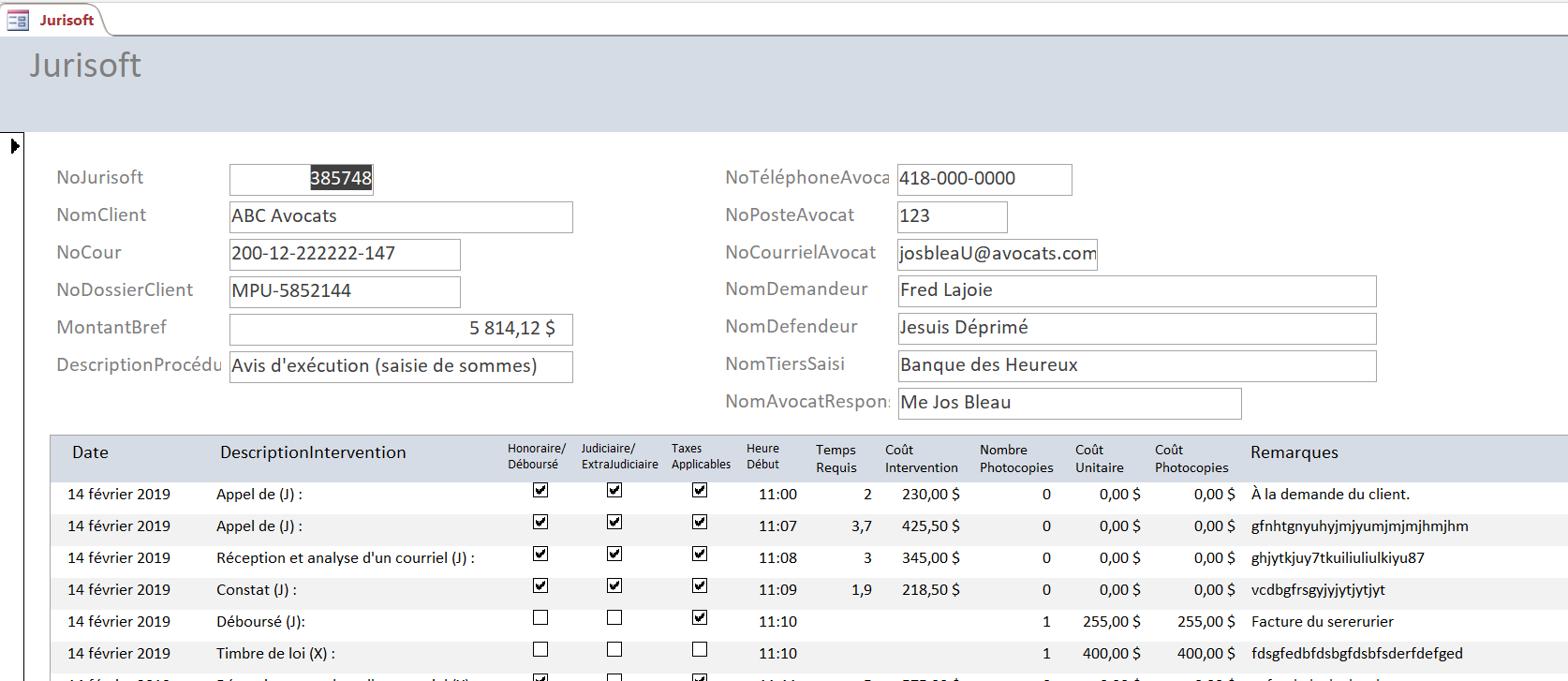Select description 'Réception et analyse d'un courriel (J) :'

[x=346, y=558]
